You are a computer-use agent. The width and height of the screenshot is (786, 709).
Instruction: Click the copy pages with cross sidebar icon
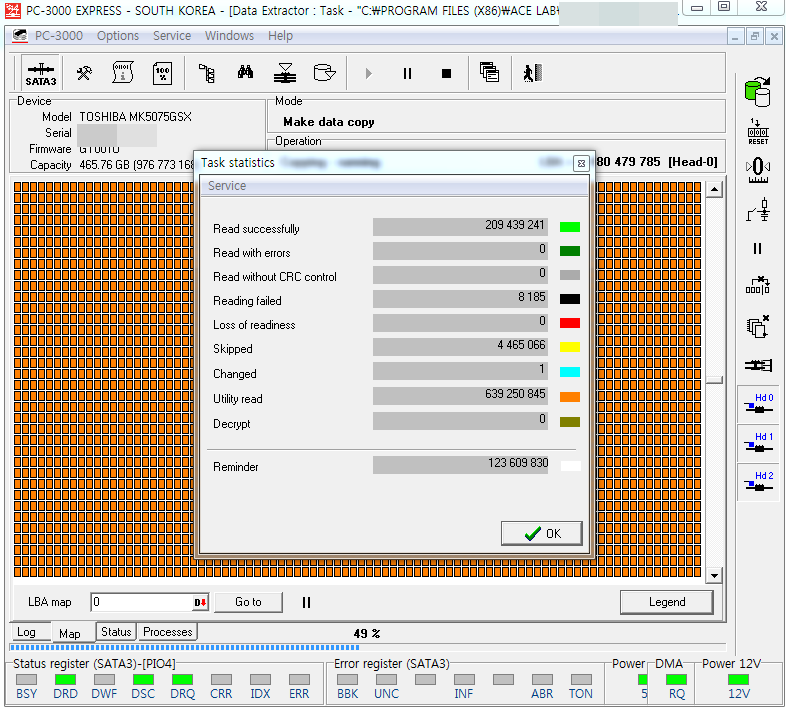click(758, 326)
